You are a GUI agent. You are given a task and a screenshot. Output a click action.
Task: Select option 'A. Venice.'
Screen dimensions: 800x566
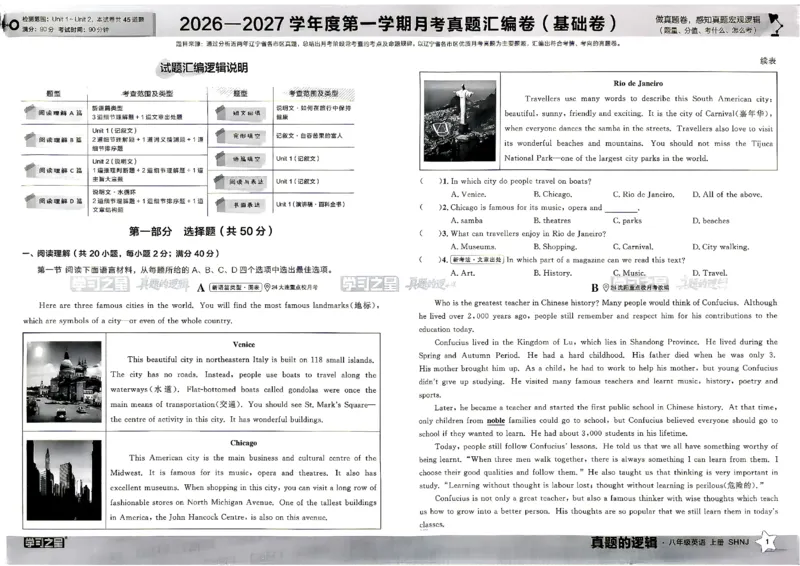[468, 194]
